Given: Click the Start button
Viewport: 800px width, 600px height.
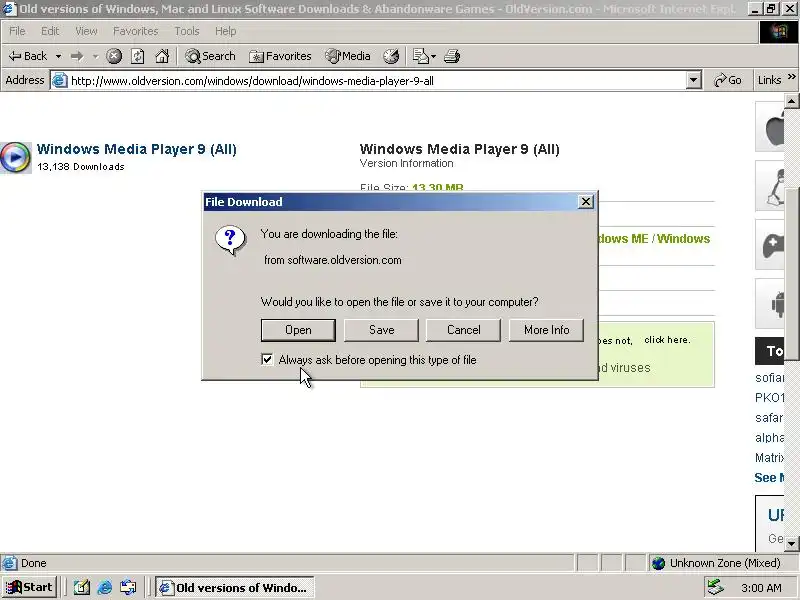Looking at the screenshot, I should tap(30, 588).
